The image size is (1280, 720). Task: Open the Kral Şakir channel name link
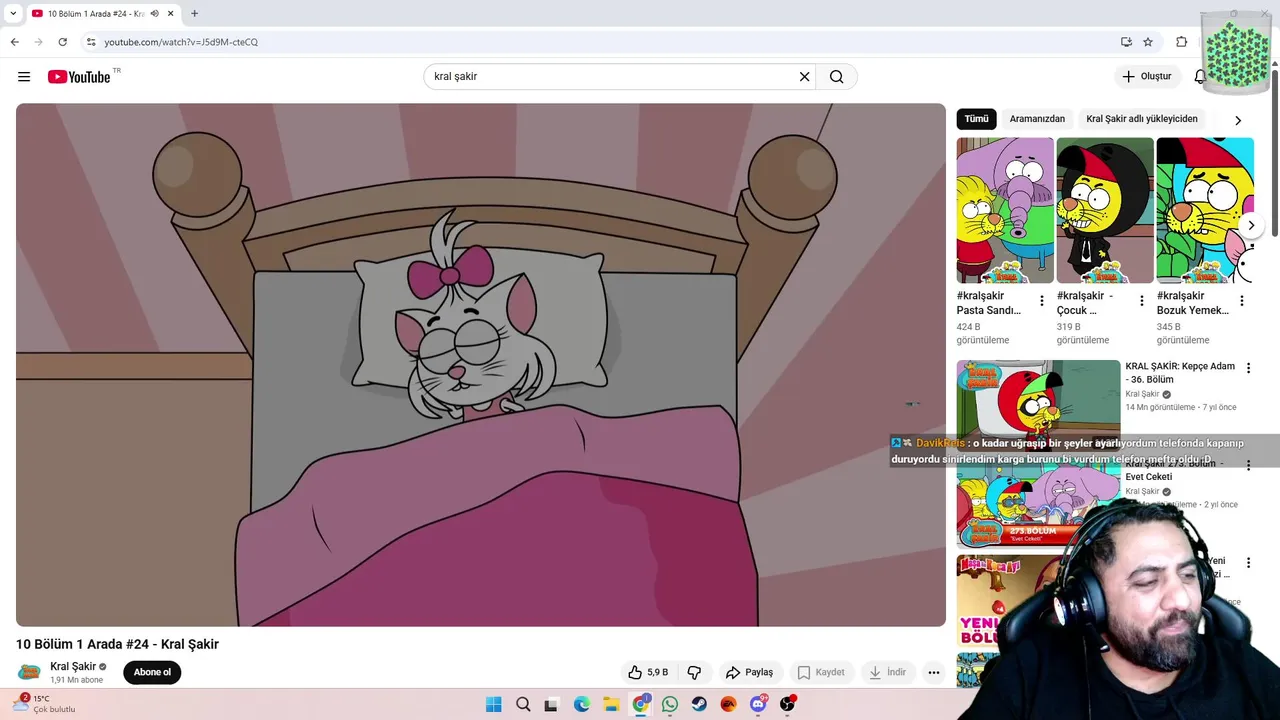click(73, 666)
